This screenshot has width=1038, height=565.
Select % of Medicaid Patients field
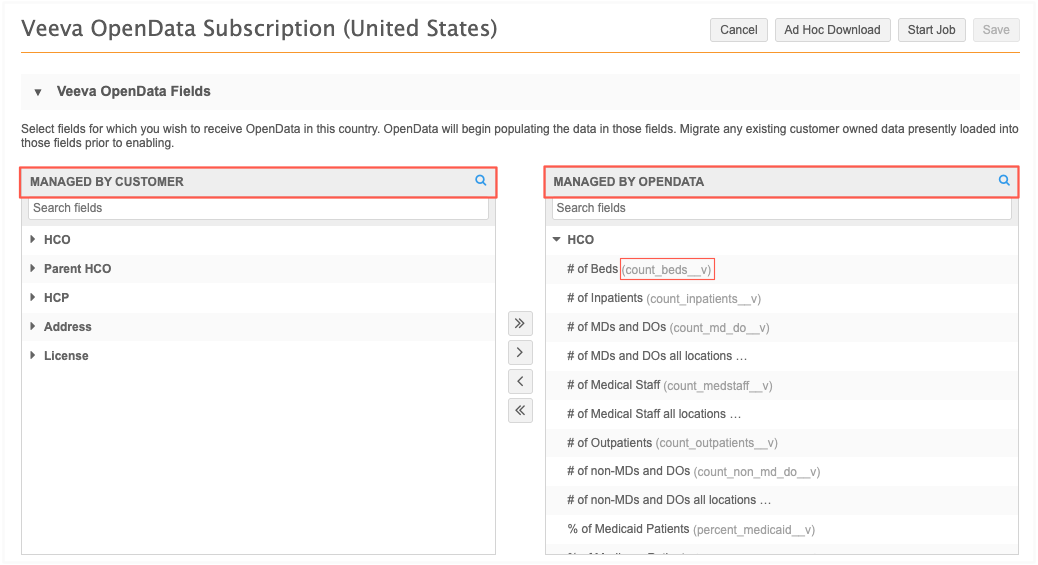click(x=782, y=529)
